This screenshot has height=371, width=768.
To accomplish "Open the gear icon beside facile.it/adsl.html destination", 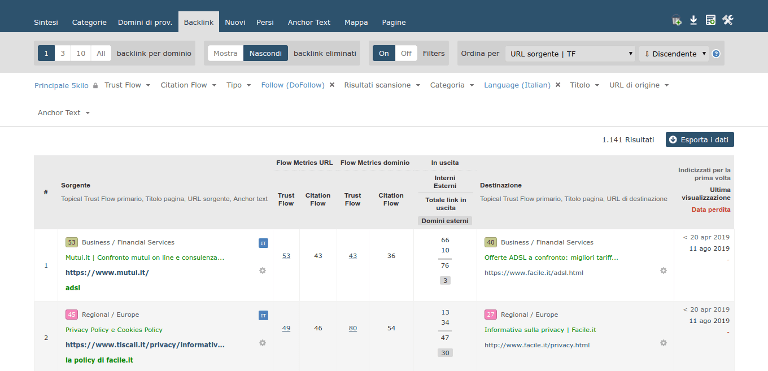I will [x=663, y=271].
